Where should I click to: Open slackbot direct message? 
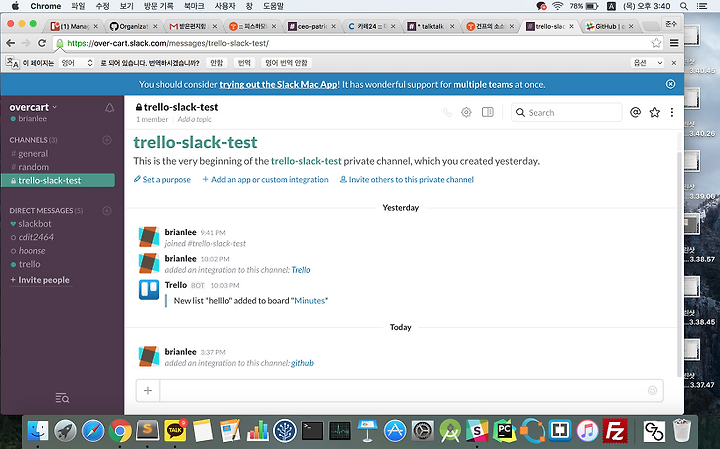tap(35, 224)
